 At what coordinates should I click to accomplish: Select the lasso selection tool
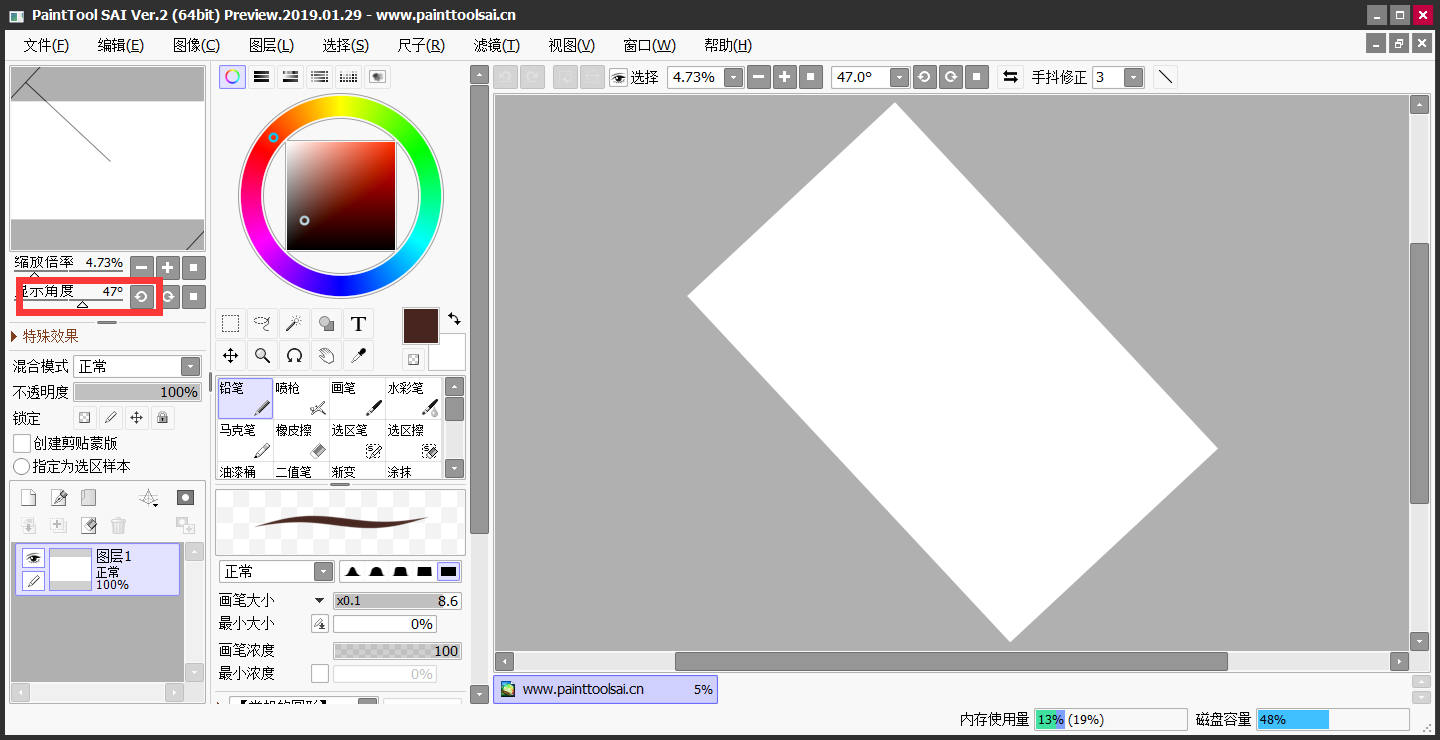click(262, 323)
